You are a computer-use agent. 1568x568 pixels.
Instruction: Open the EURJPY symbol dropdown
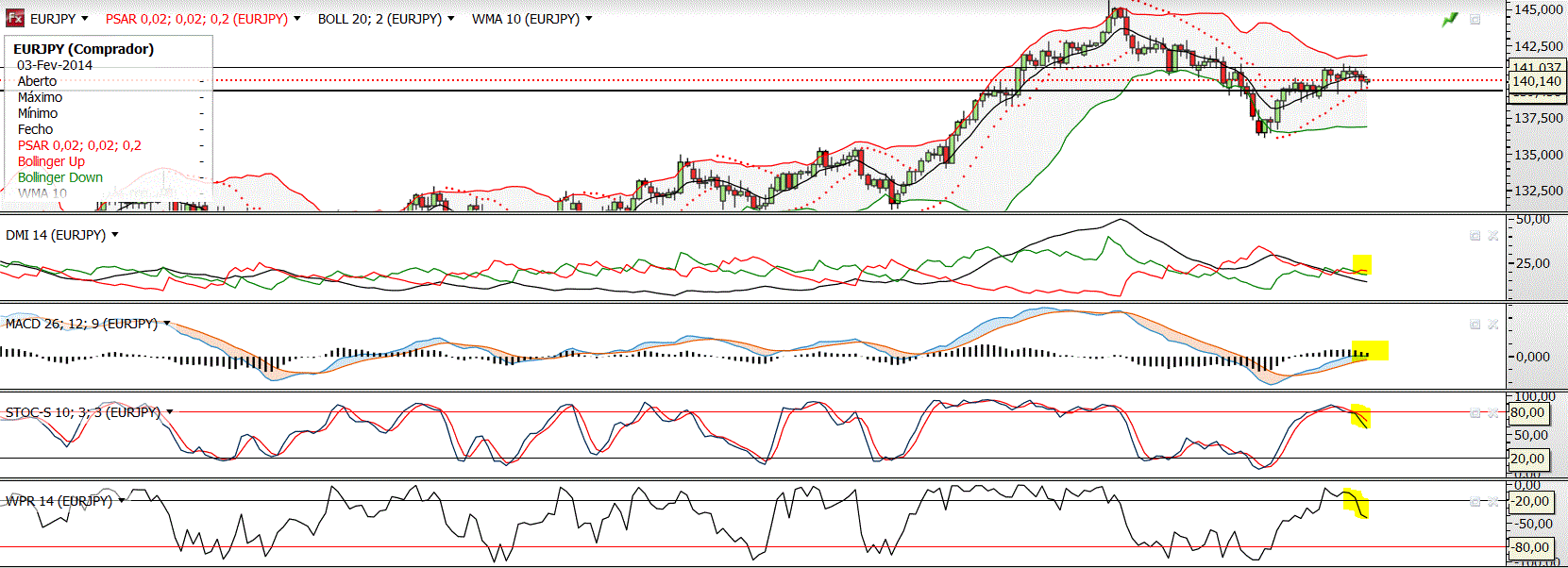(x=85, y=19)
